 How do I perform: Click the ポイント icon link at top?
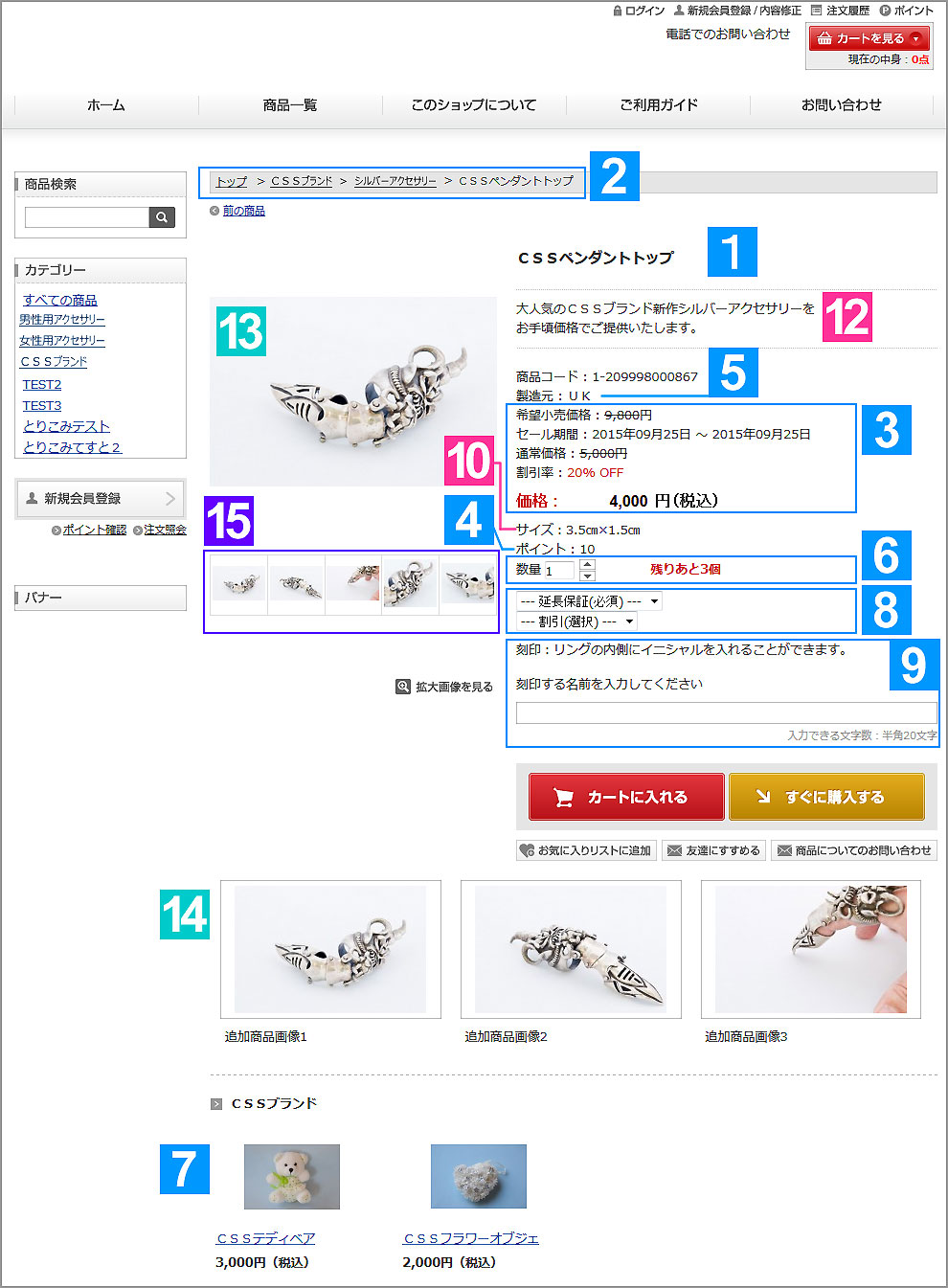pos(906,11)
